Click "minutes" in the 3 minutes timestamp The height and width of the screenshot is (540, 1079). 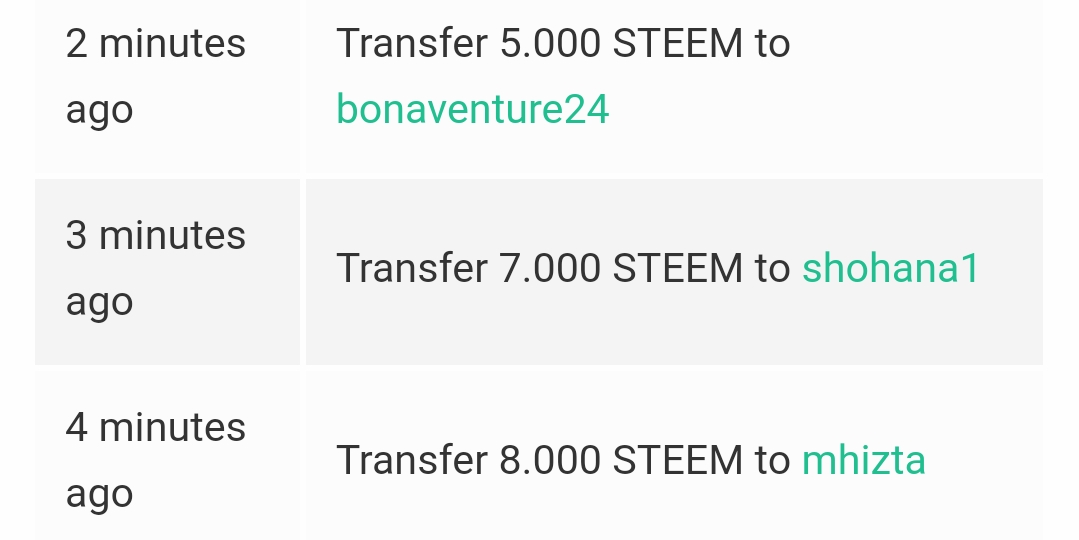(172, 236)
